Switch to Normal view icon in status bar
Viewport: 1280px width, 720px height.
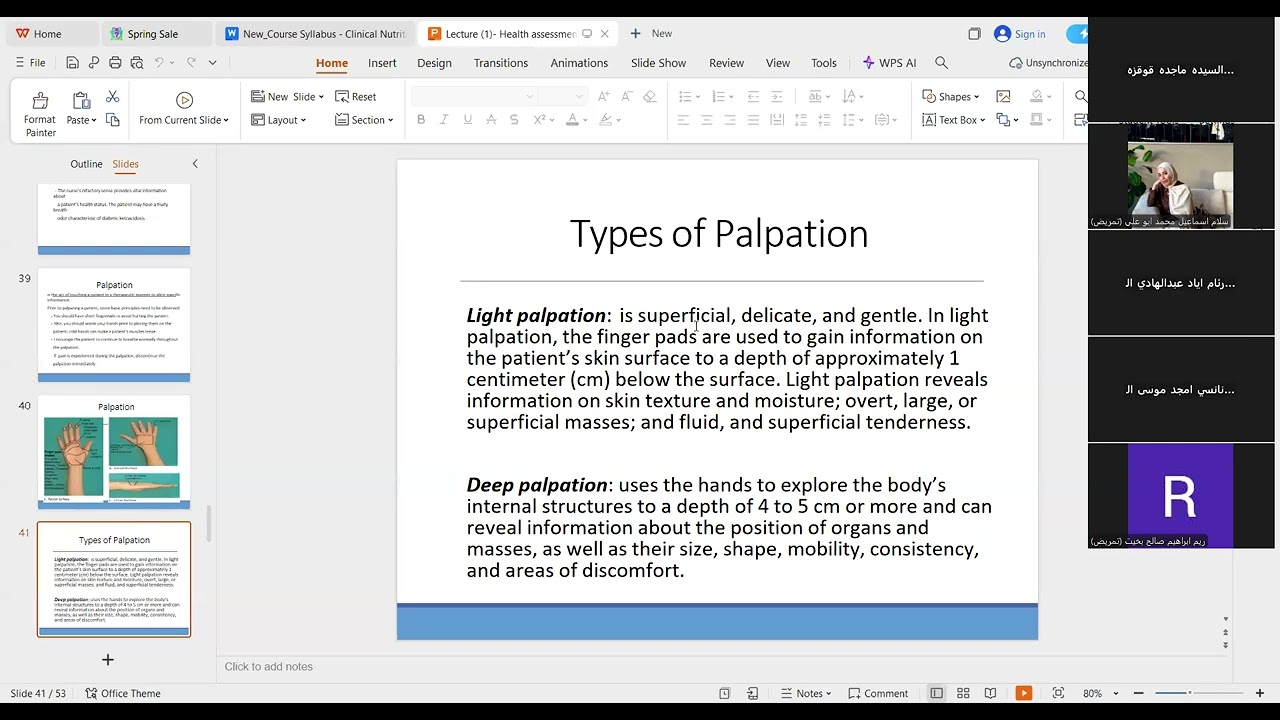tap(936, 693)
